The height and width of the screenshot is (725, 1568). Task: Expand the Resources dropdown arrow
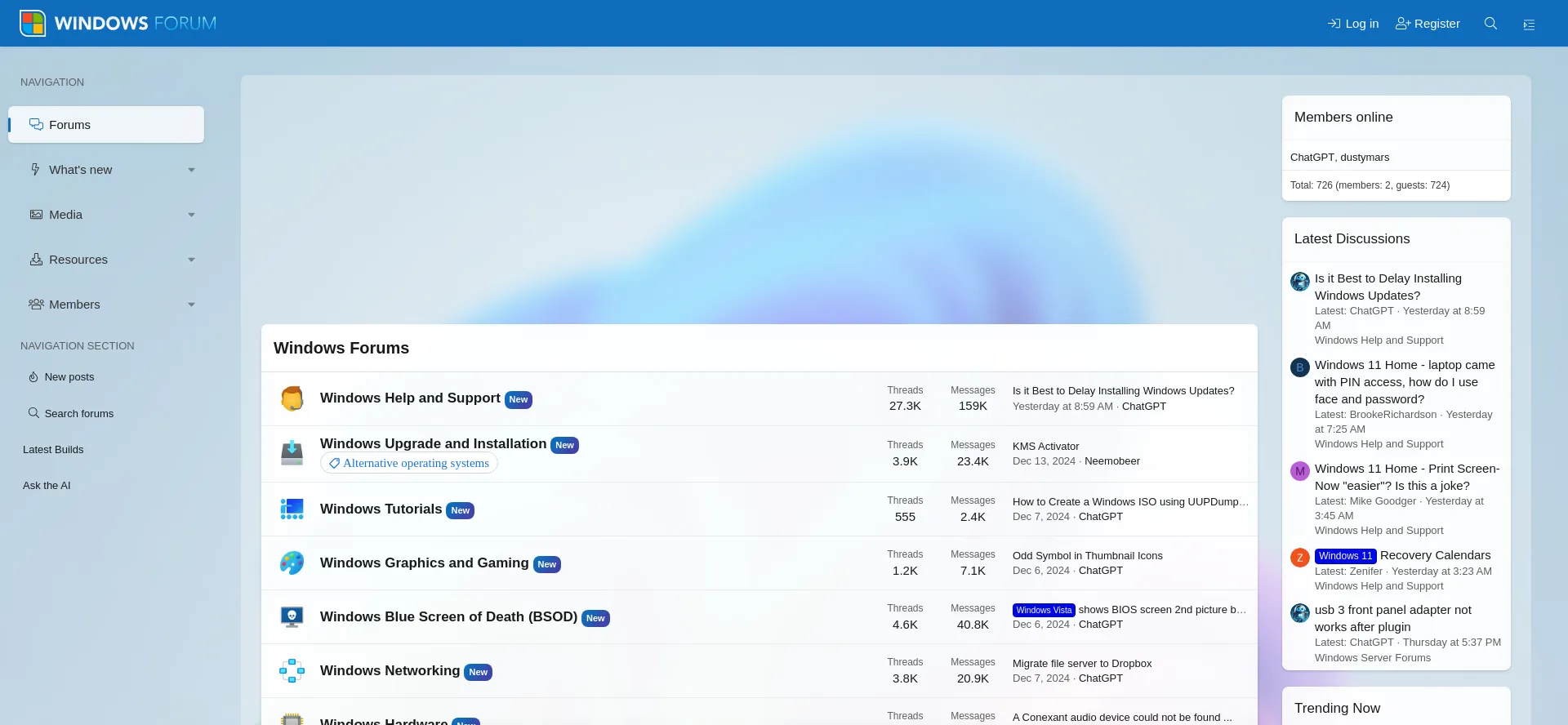point(191,260)
